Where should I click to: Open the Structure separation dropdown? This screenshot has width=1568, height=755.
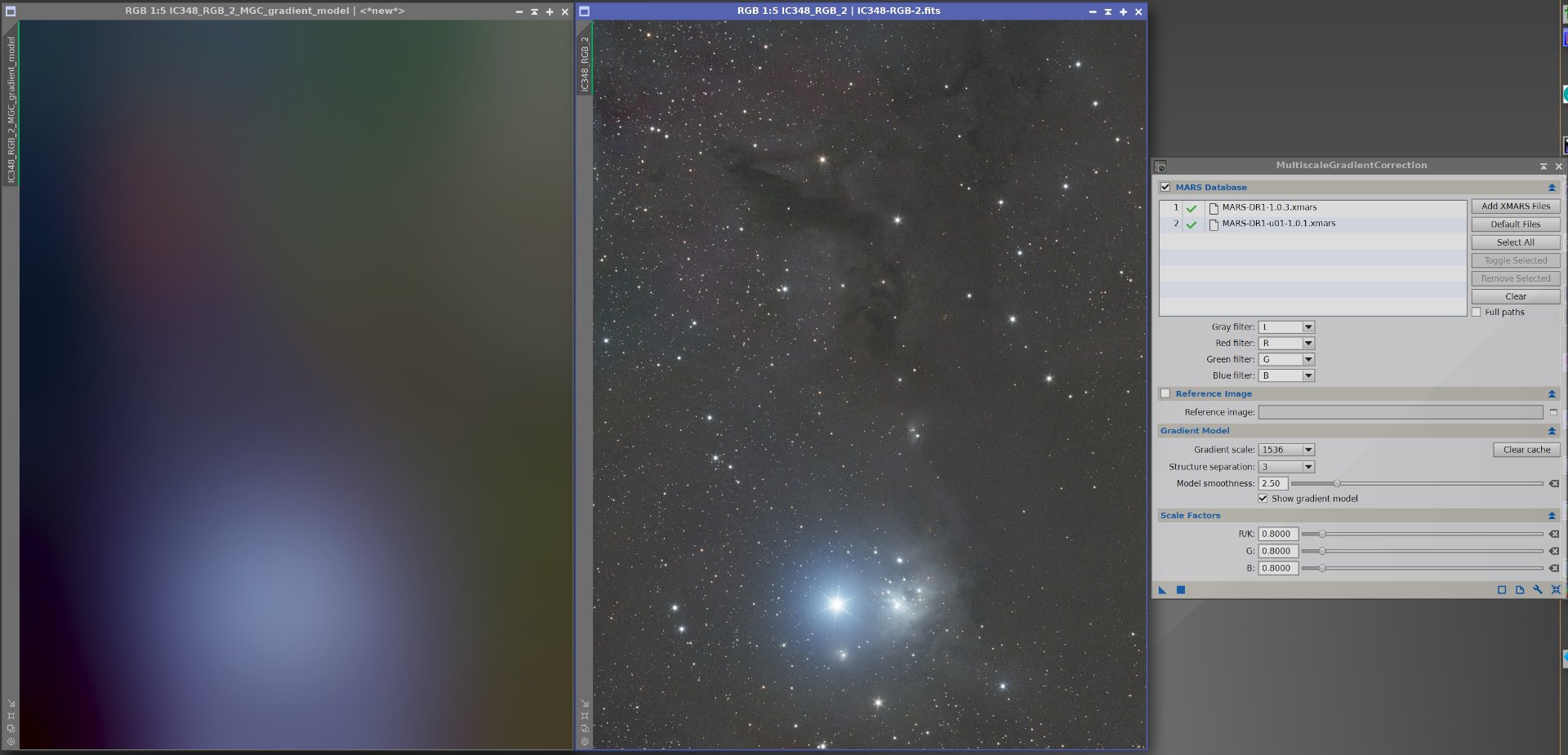point(1286,468)
